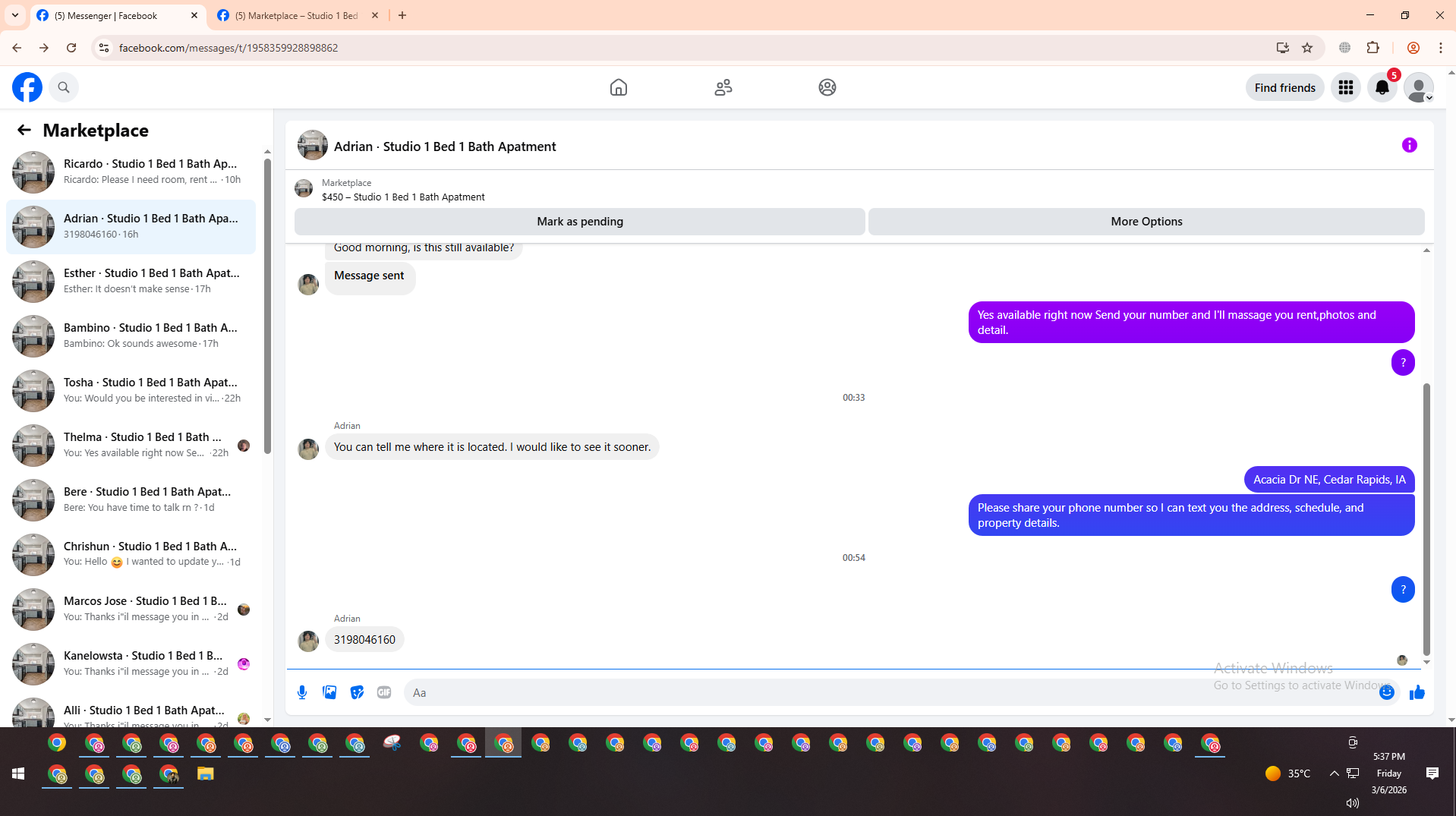Click the blue question mark bubble
Image resolution: width=1456 pixels, height=816 pixels.
point(1403,589)
